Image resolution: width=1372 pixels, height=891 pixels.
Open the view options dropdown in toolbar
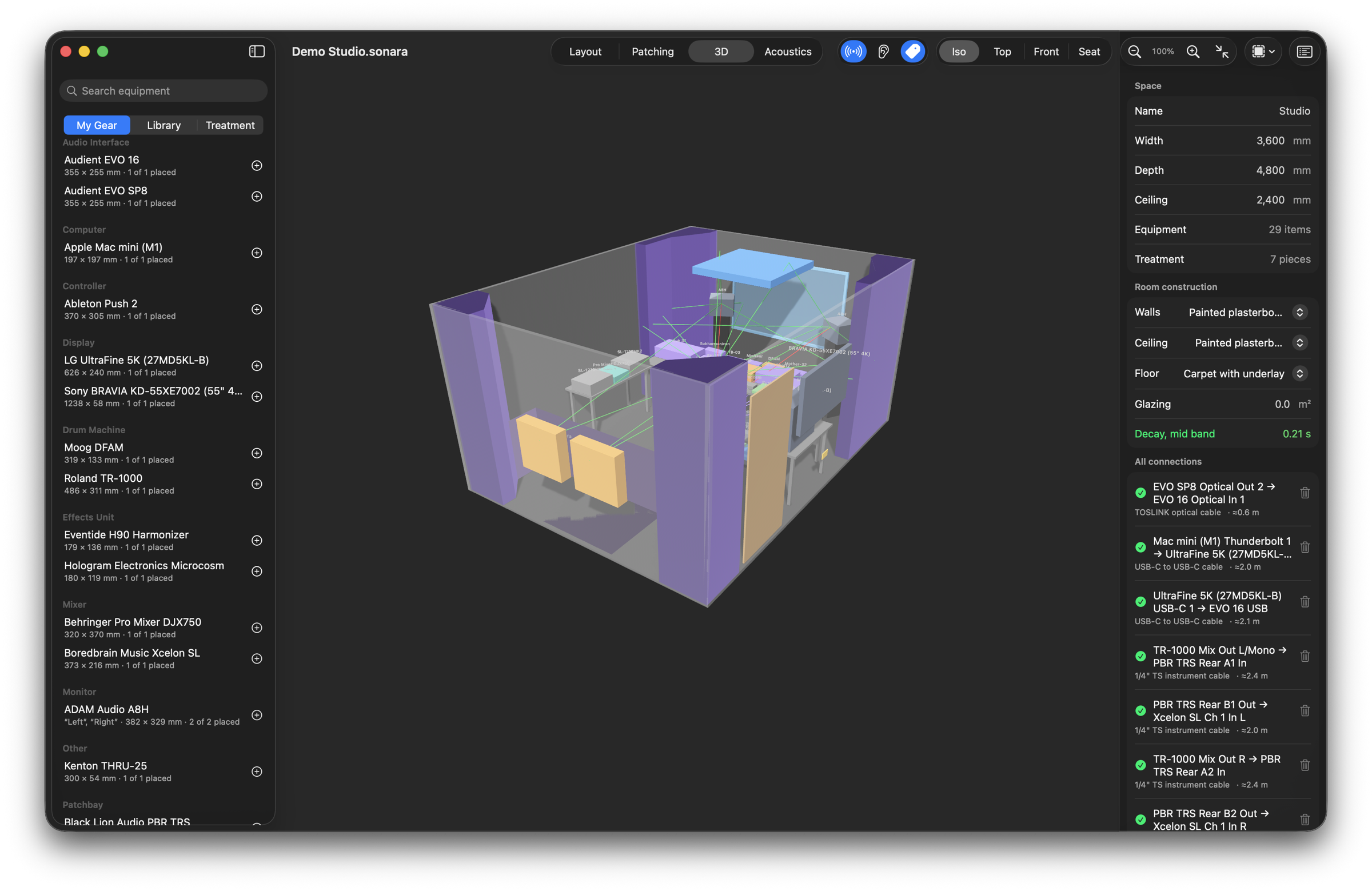[1263, 51]
